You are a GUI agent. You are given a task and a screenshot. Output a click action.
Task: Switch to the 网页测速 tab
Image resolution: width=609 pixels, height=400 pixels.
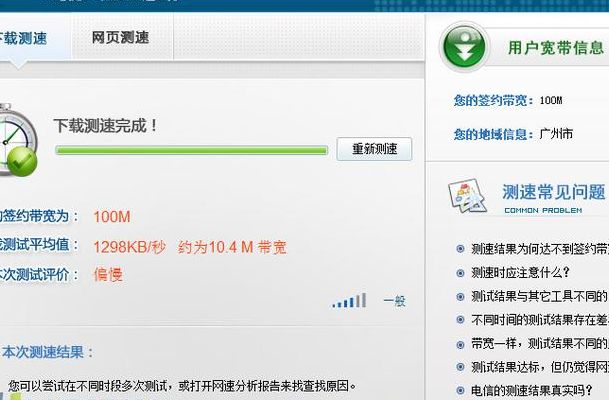(x=120, y=38)
